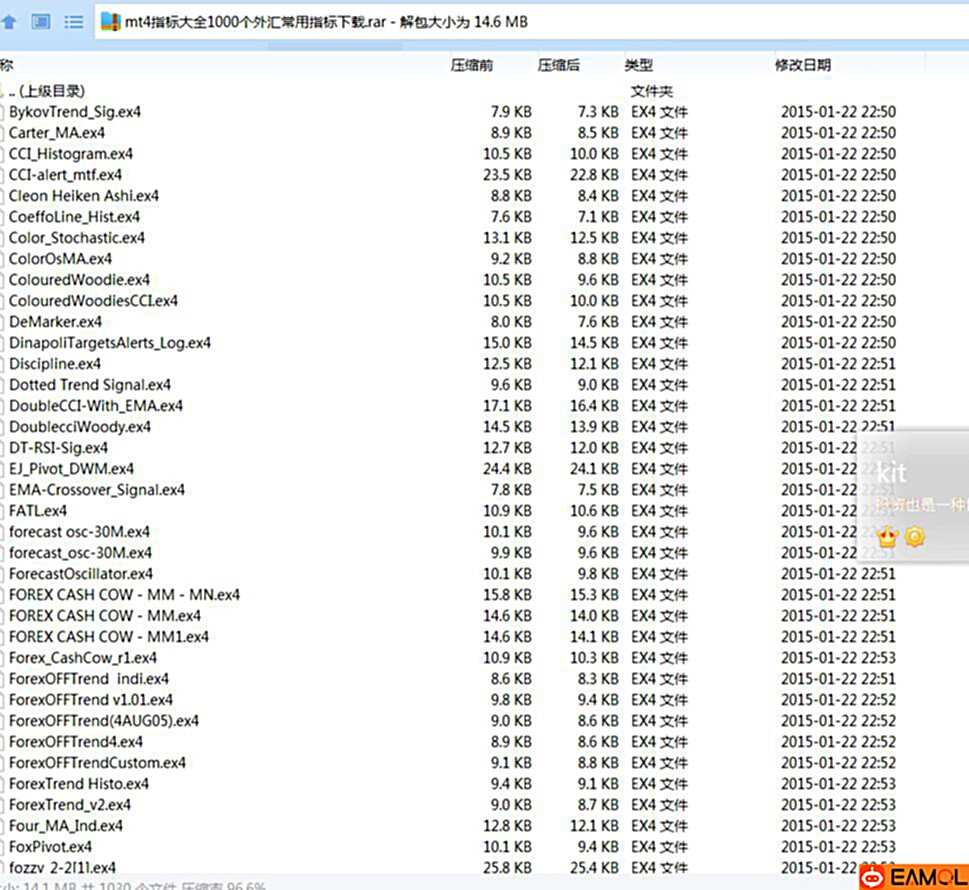The width and height of the screenshot is (969, 890).
Task: Select file DoubleCCI-With_EMA.ex4
Action: [x=96, y=406]
